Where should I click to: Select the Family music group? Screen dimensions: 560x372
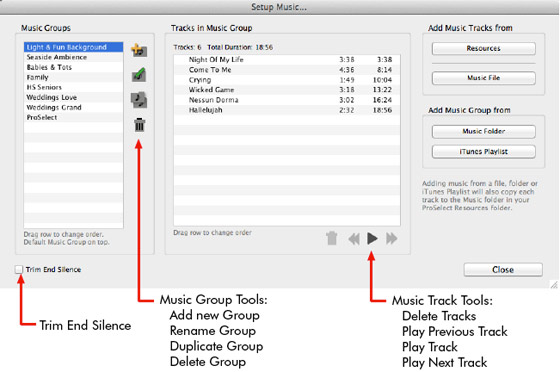pyautogui.click(x=74, y=77)
